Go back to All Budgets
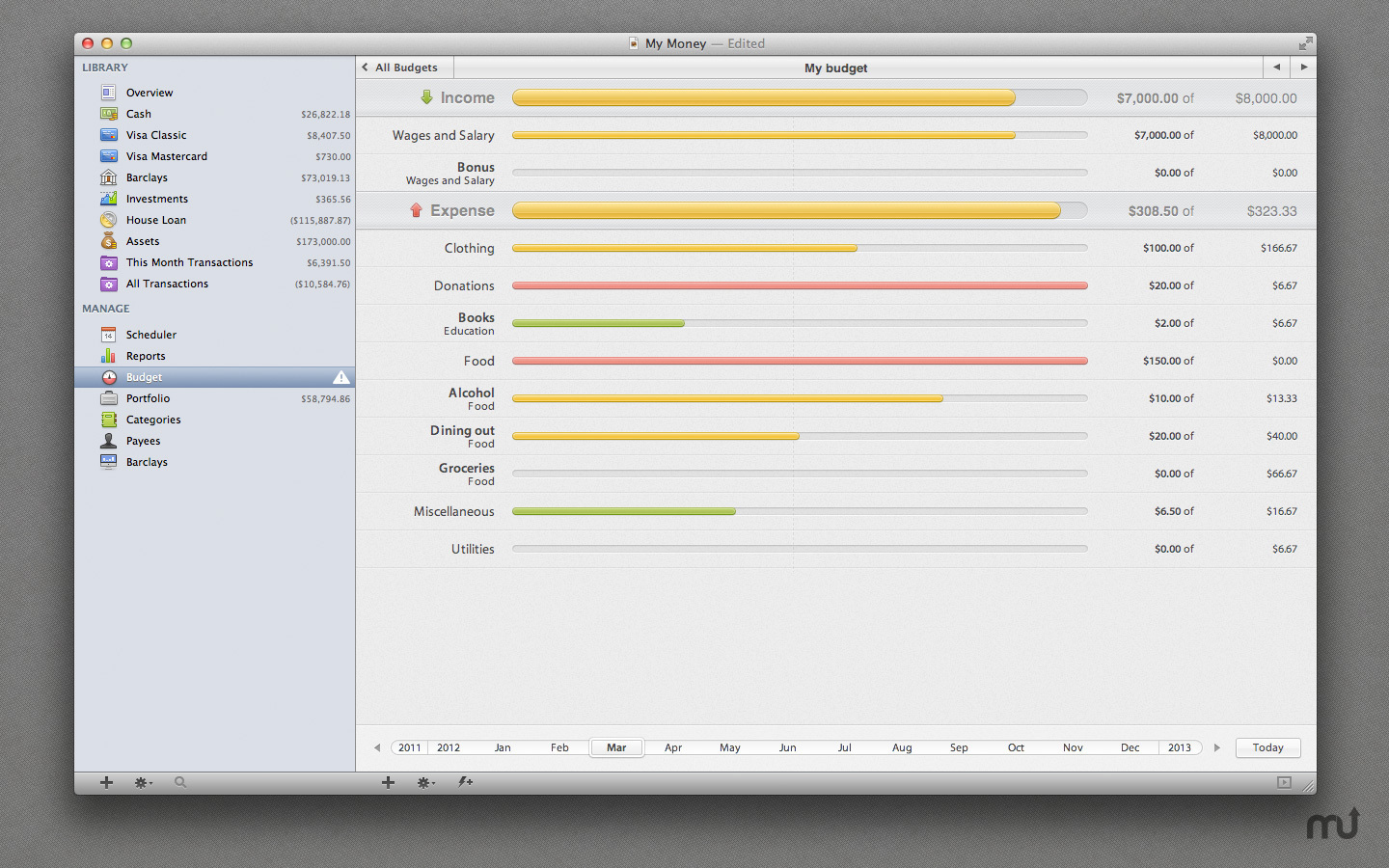 coord(400,68)
